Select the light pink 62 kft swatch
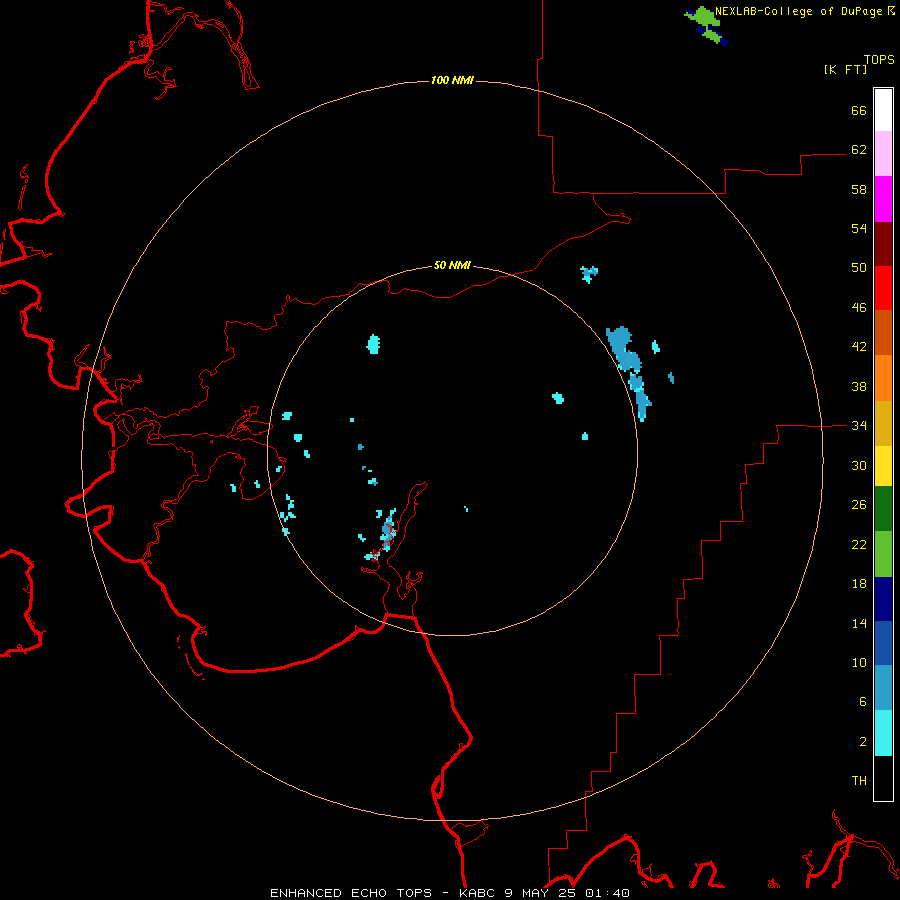Image resolution: width=900 pixels, height=900 pixels. (x=883, y=154)
